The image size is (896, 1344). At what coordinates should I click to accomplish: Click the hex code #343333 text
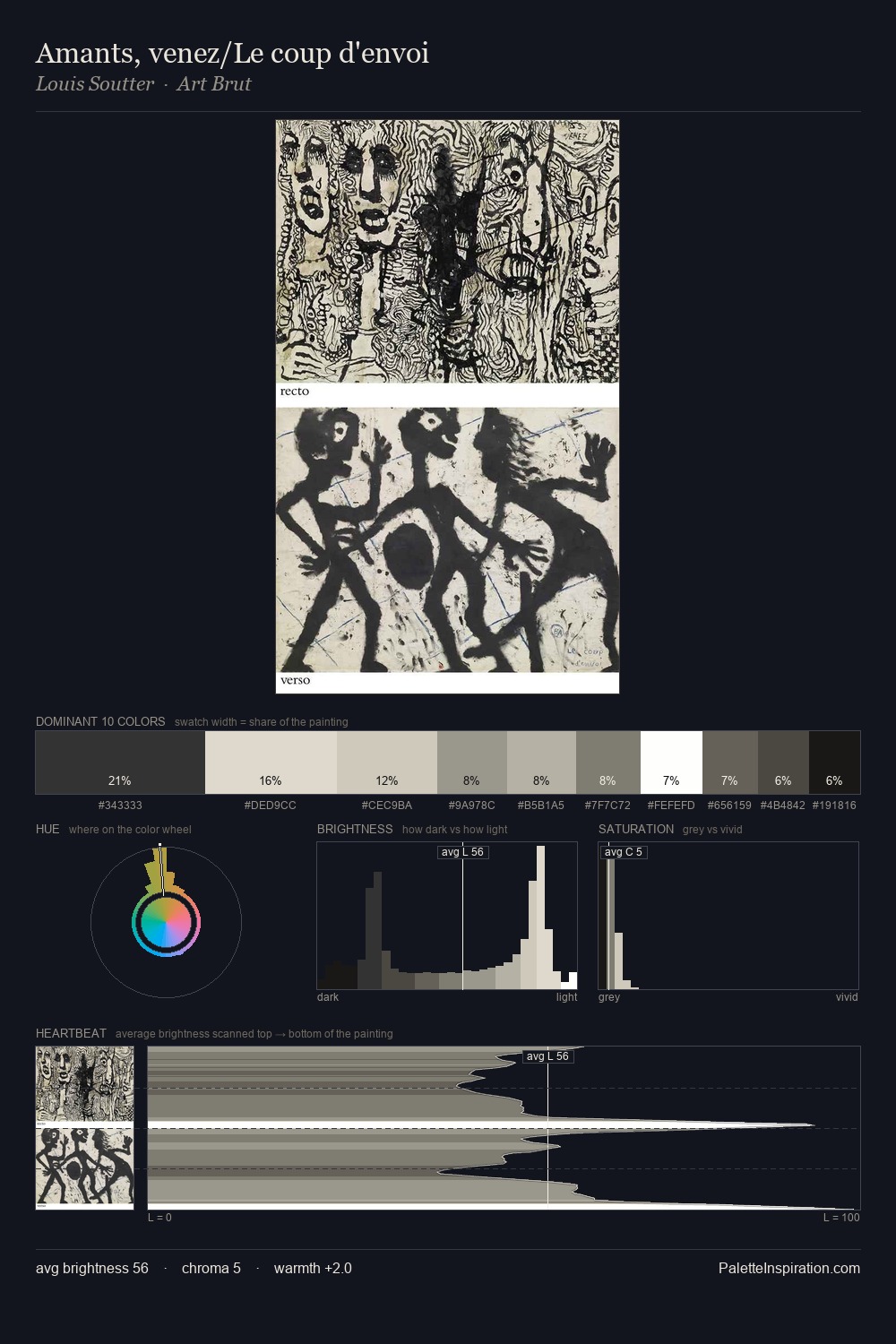pos(120,806)
